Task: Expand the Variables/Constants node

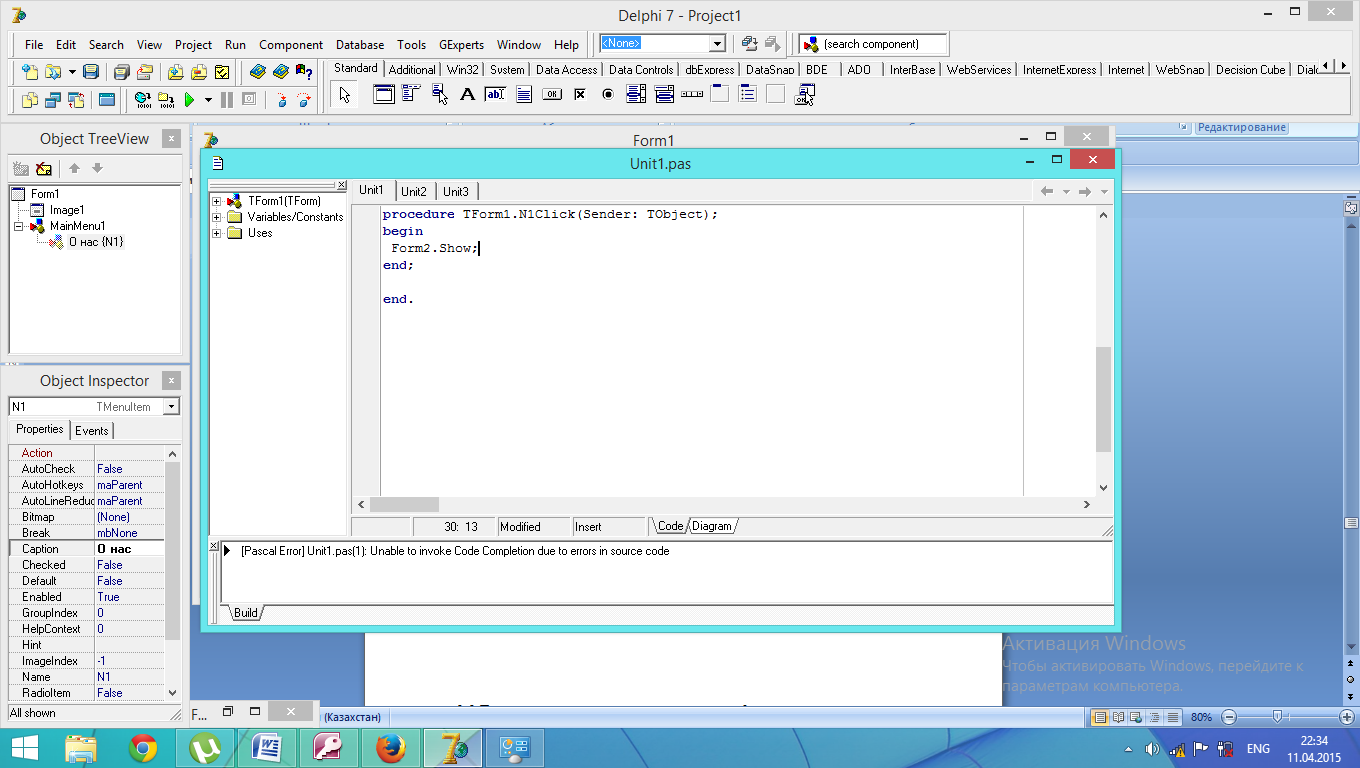Action: click(216, 217)
